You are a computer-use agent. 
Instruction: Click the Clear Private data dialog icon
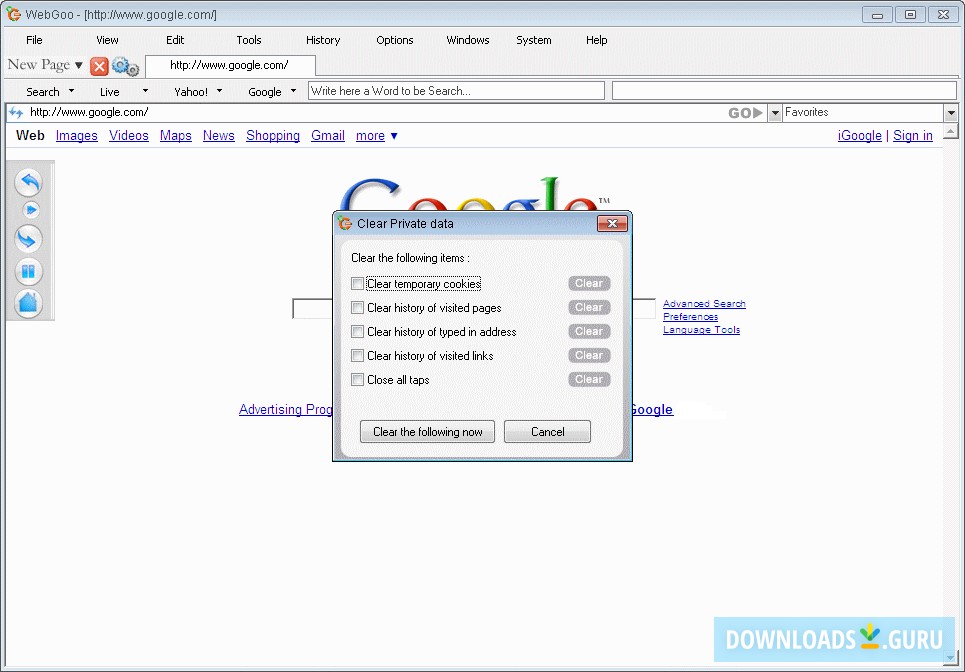coord(345,223)
